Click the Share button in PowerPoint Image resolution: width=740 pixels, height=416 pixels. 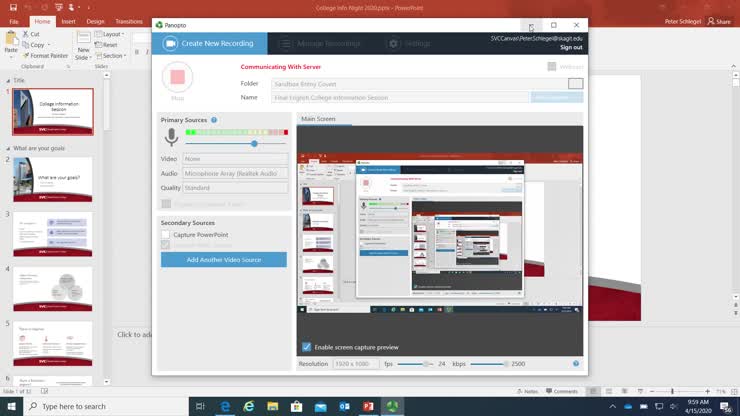click(719, 21)
